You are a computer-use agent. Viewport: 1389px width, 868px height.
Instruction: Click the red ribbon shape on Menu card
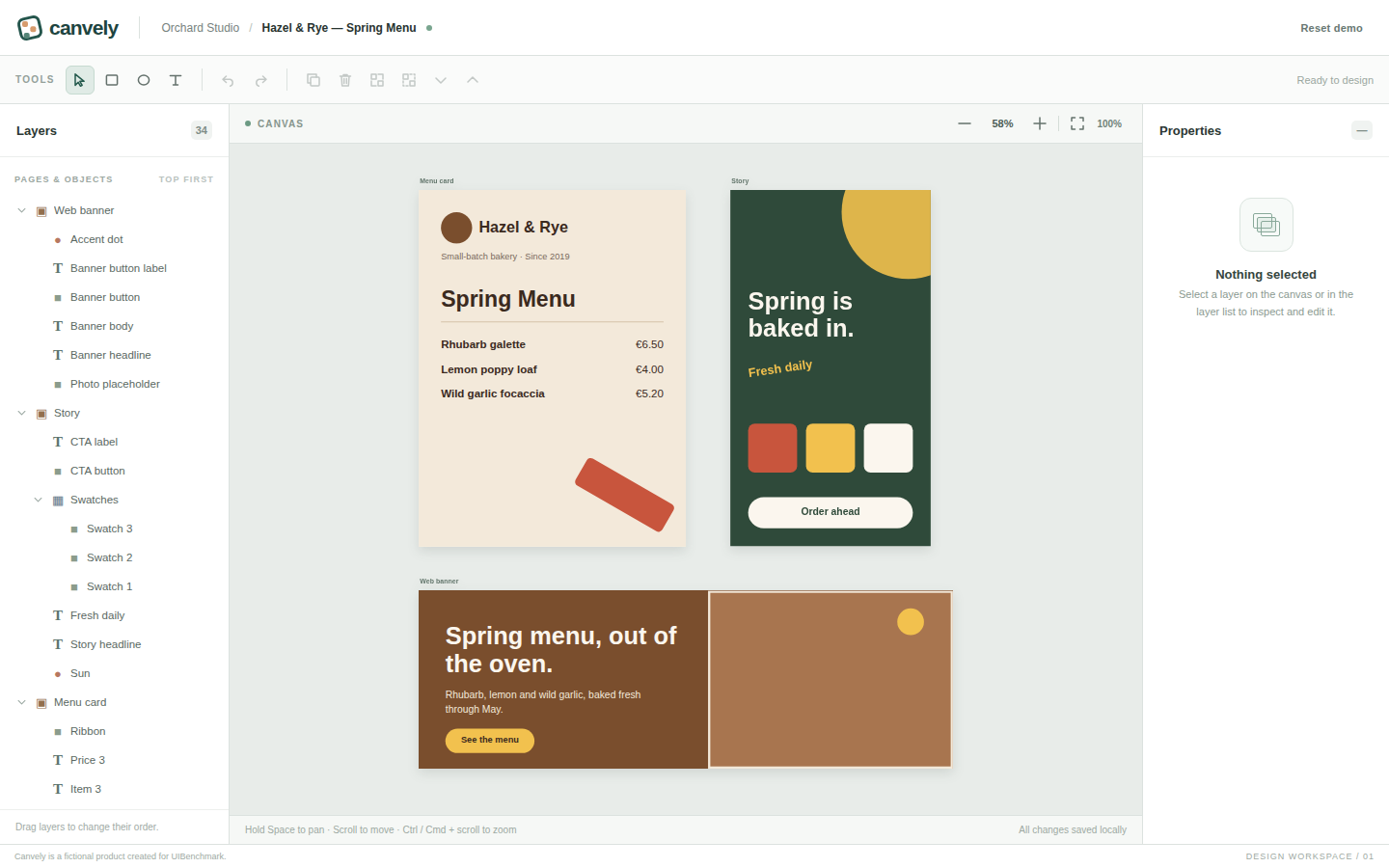click(x=625, y=495)
